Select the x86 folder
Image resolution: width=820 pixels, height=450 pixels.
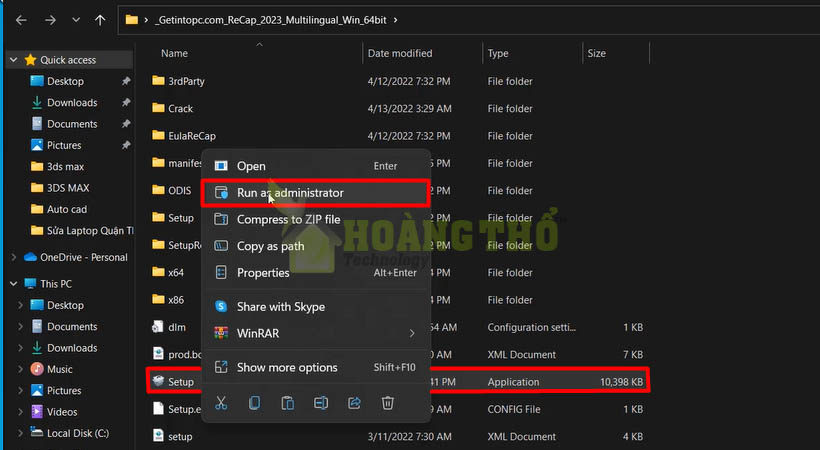[176, 300]
